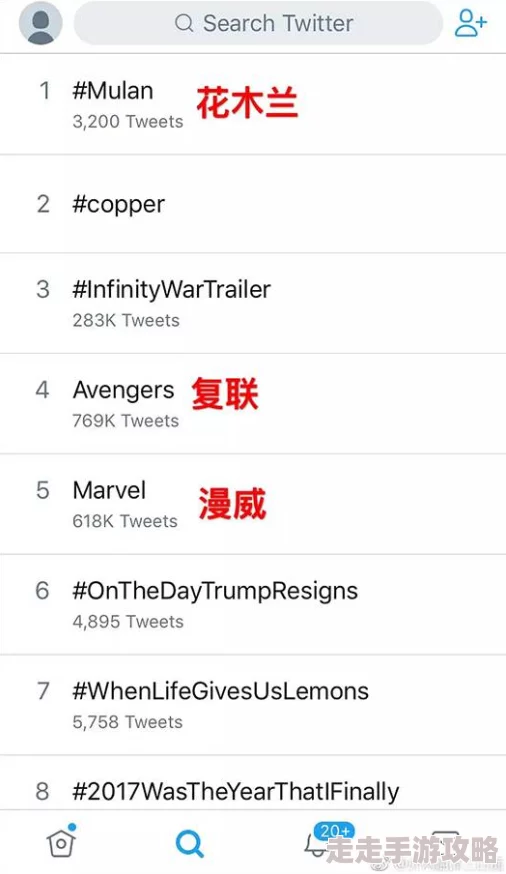
Task: Click the 283K Tweets label
Action: [126, 321]
